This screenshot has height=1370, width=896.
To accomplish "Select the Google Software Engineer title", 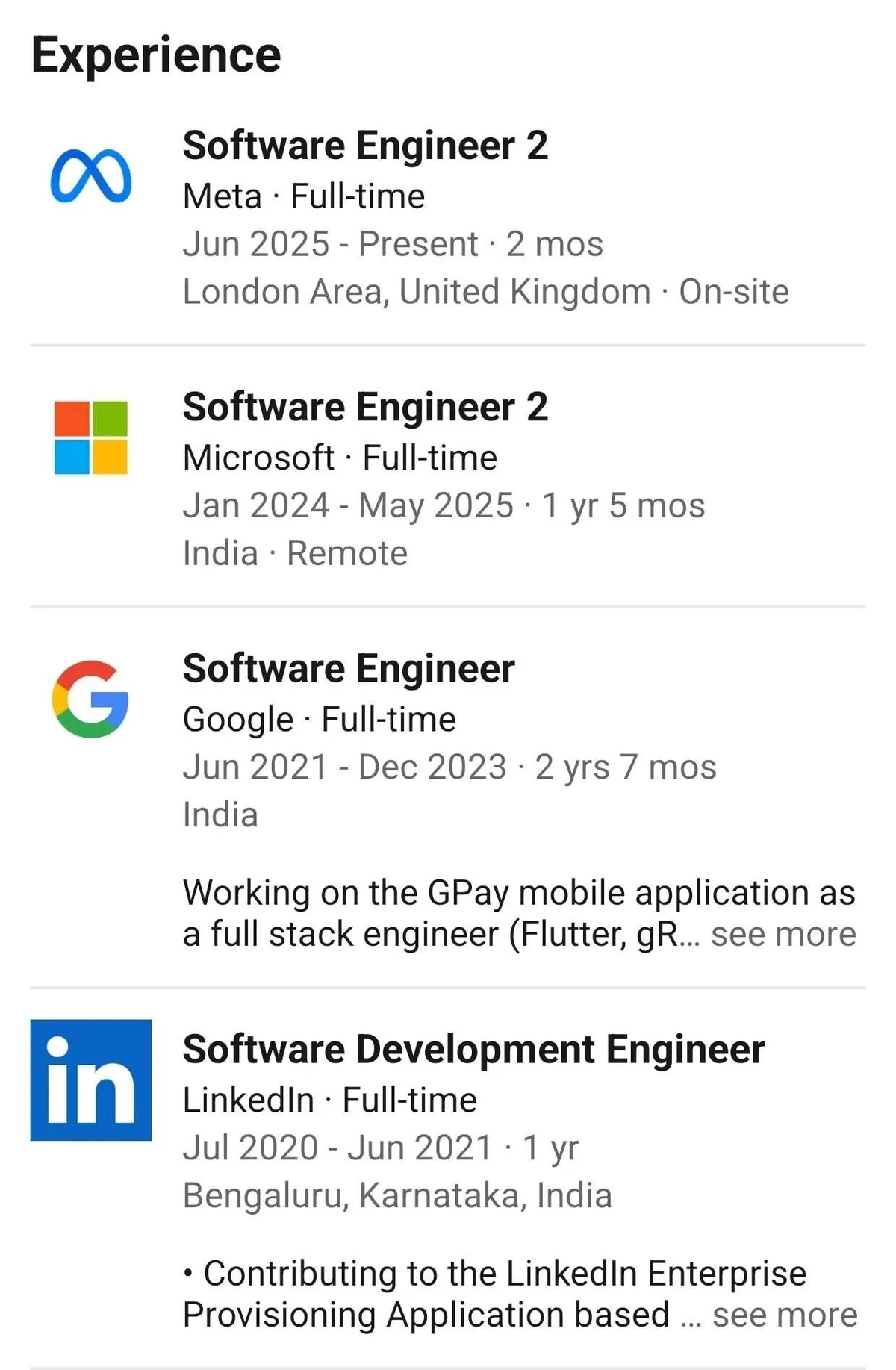I will tap(349, 668).
